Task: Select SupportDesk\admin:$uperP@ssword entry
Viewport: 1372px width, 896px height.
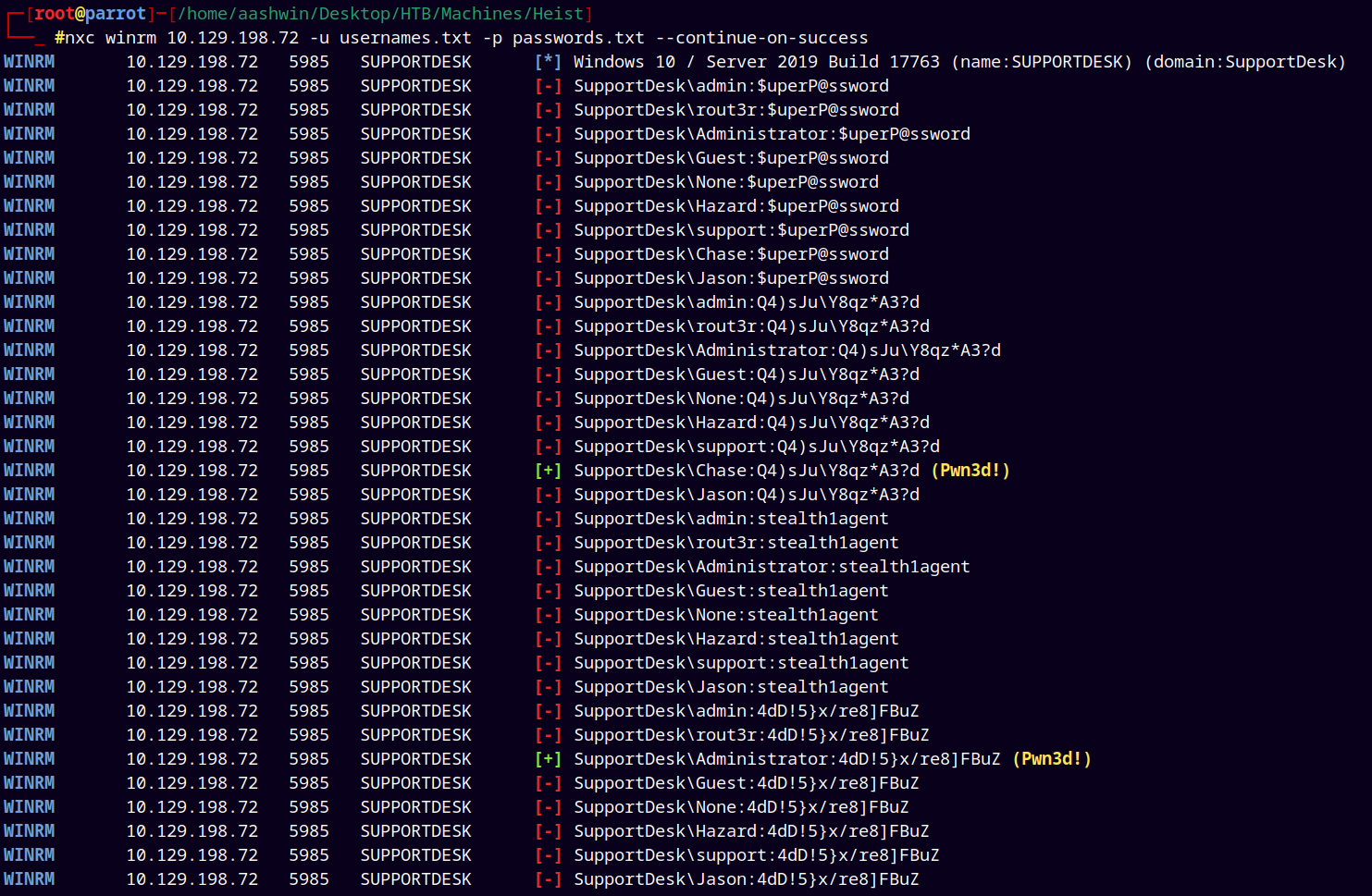Action: tap(731, 86)
